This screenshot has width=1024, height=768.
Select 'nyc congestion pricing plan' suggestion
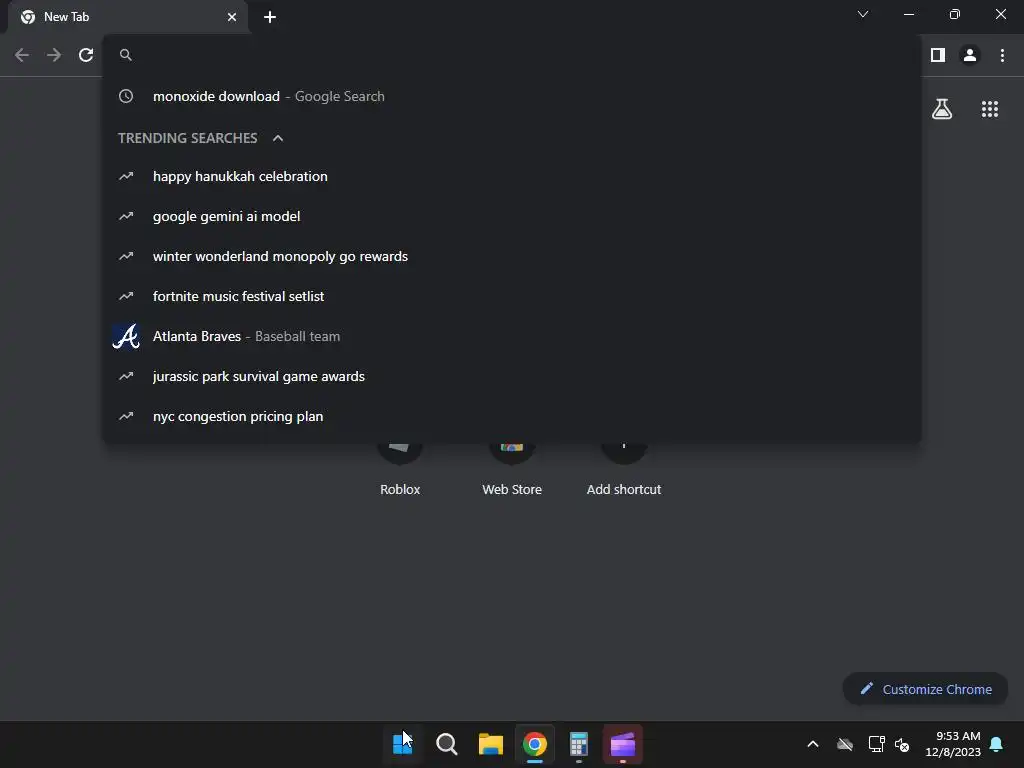tap(512, 416)
